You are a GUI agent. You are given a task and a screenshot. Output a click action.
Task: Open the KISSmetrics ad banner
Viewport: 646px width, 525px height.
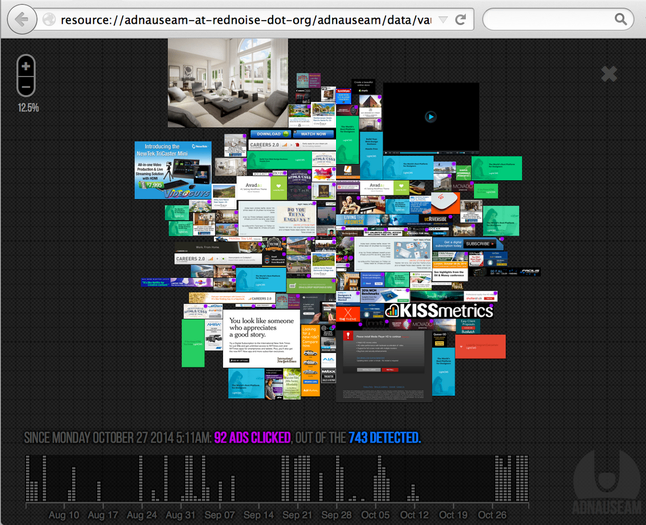click(x=439, y=311)
